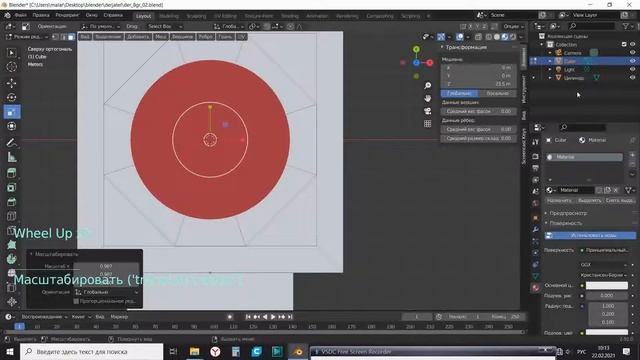This screenshot has height=360, width=640.
Task: Open the Global transform orientation dropdown
Action: [229, 26]
